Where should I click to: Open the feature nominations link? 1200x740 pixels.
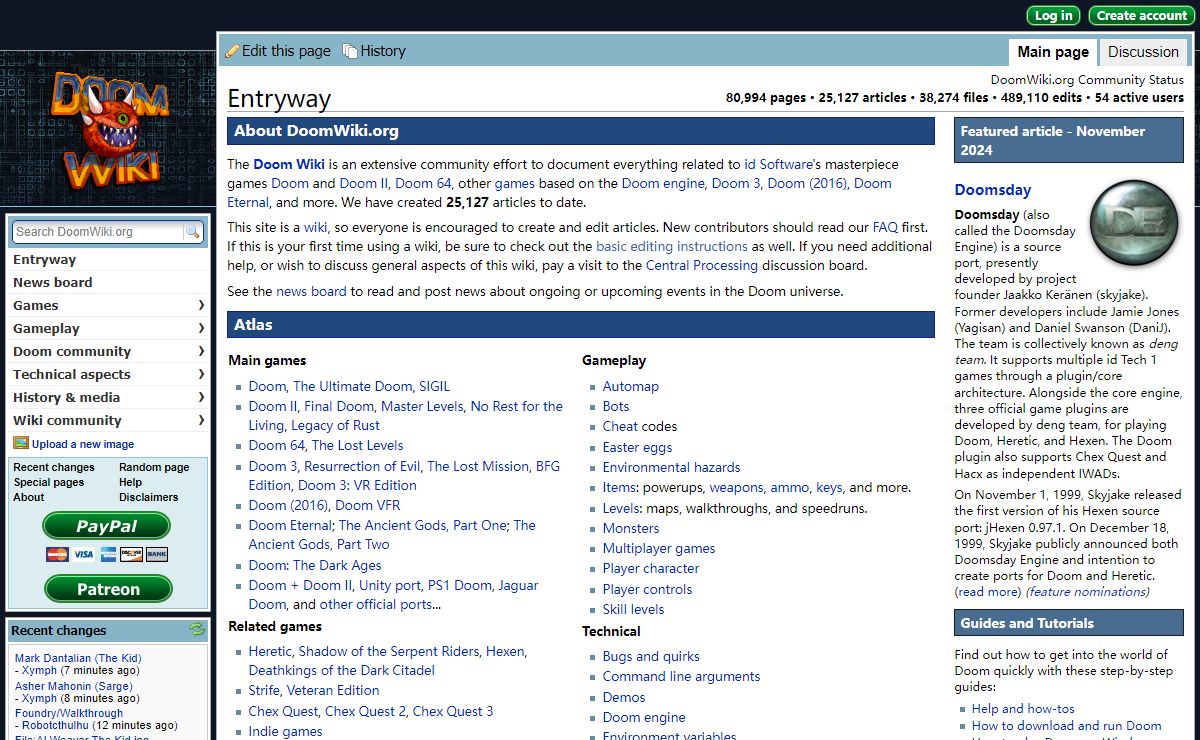click(x=1087, y=592)
